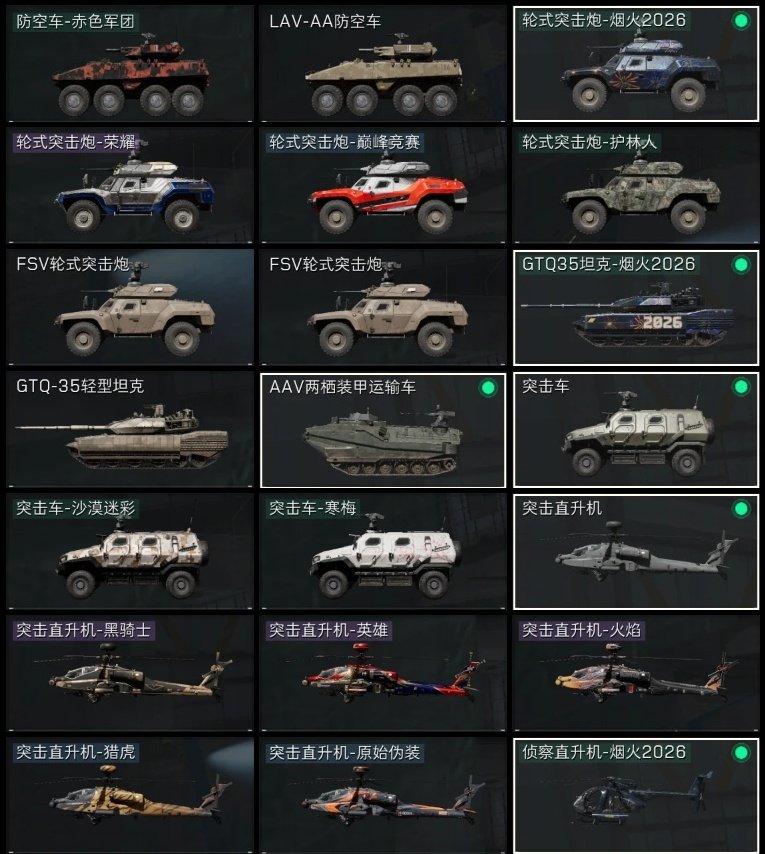Choose the LAV-AA防空车 vehicle card
Viewport: 765px width, 854px height.
click(383, 64)
